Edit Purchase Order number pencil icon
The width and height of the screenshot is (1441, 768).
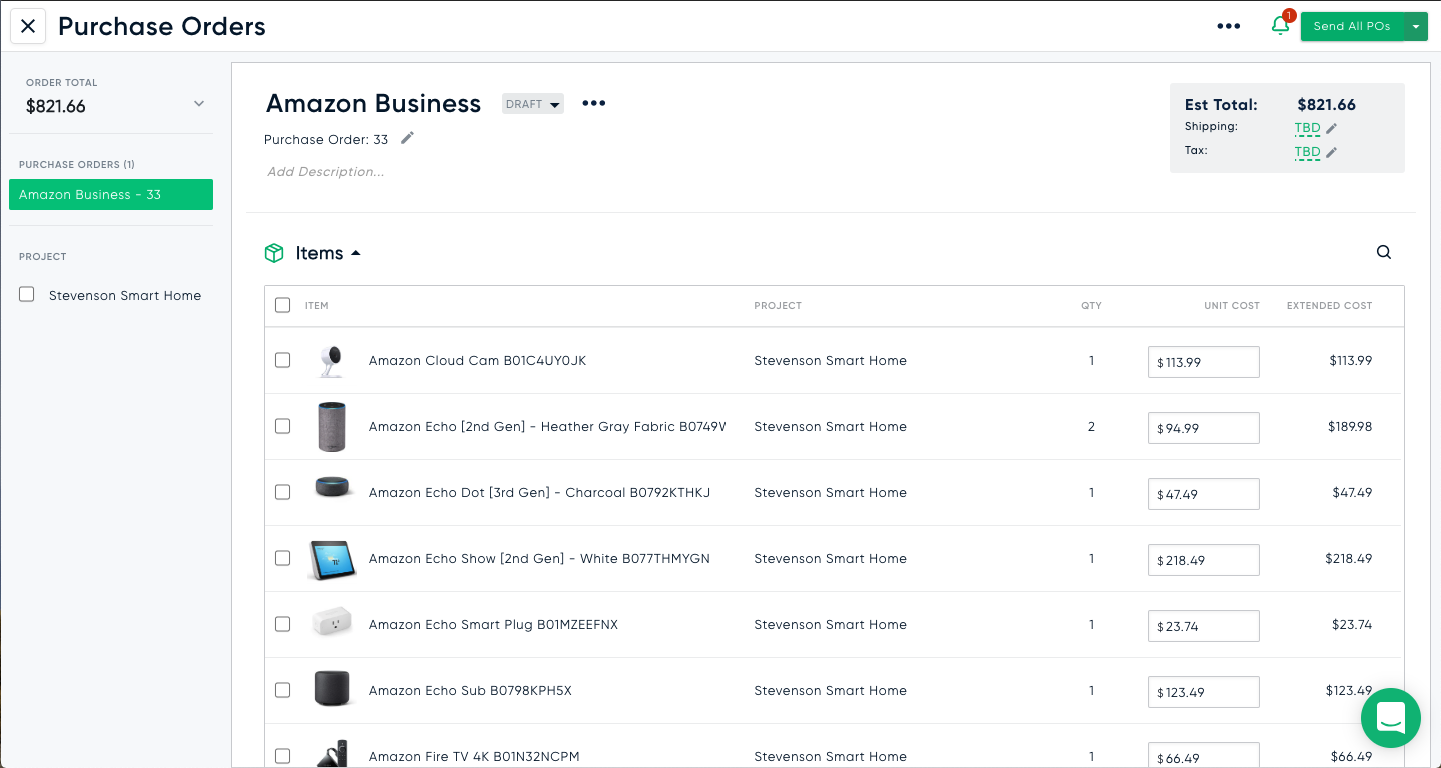(x=407, y=138)
